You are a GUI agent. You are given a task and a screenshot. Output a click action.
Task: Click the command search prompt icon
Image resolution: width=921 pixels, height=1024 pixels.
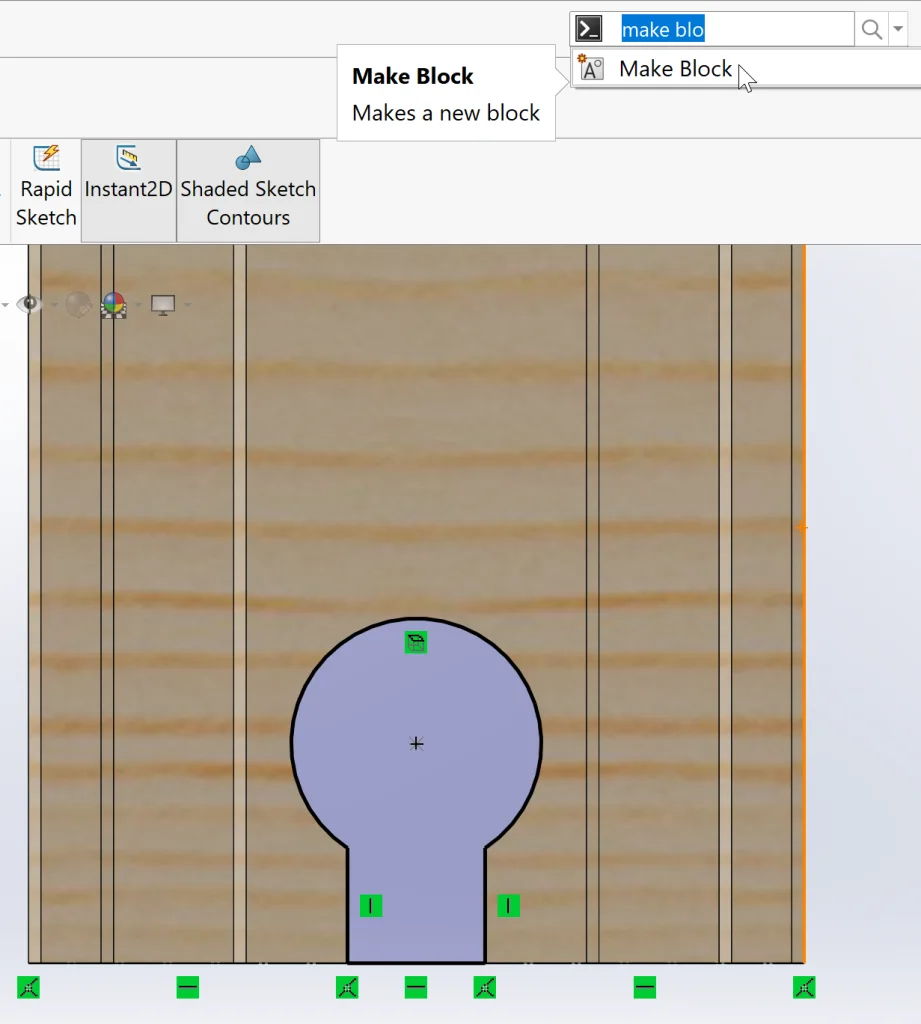[589, 29]
